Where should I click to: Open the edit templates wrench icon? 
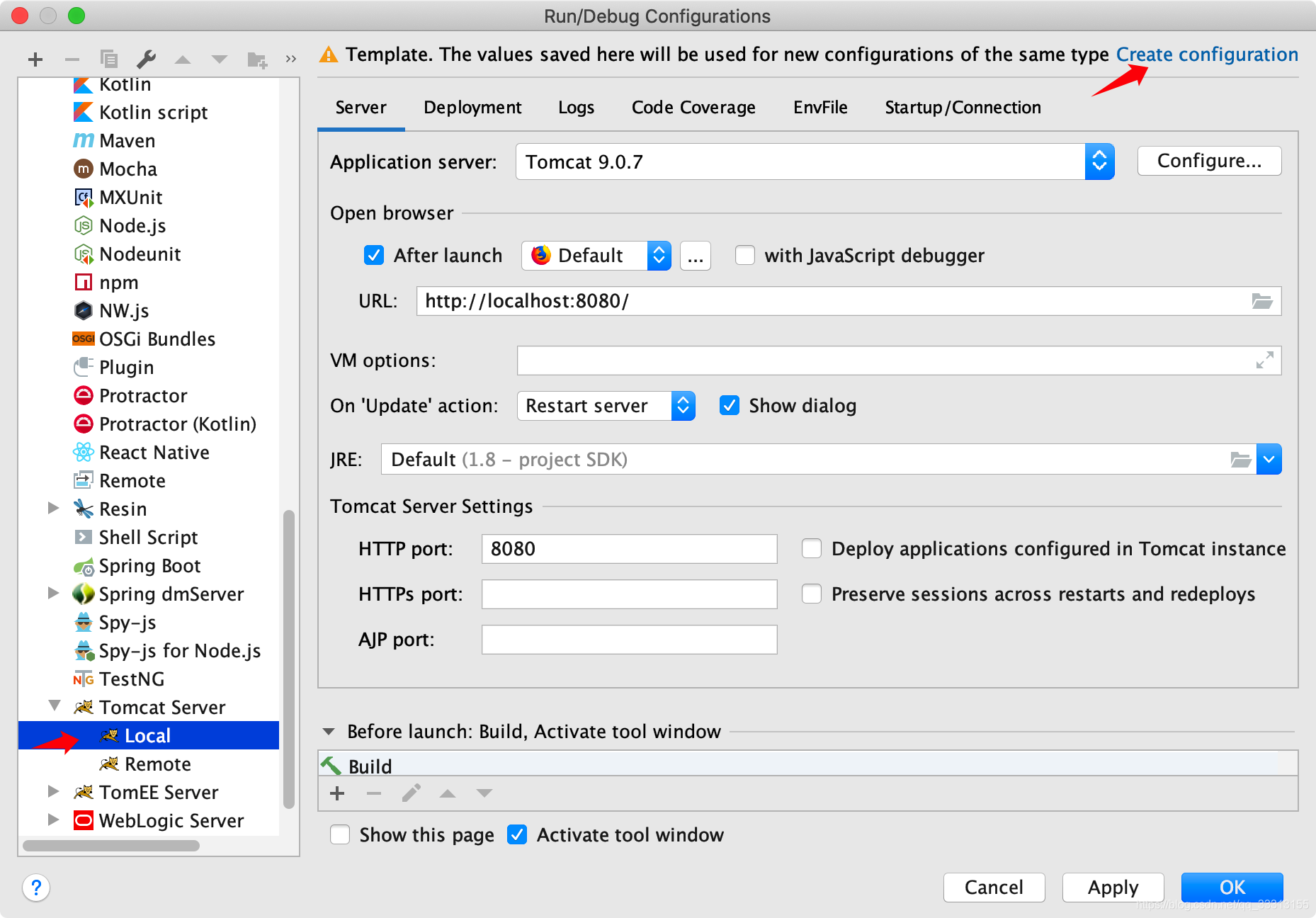coord(146,59)
